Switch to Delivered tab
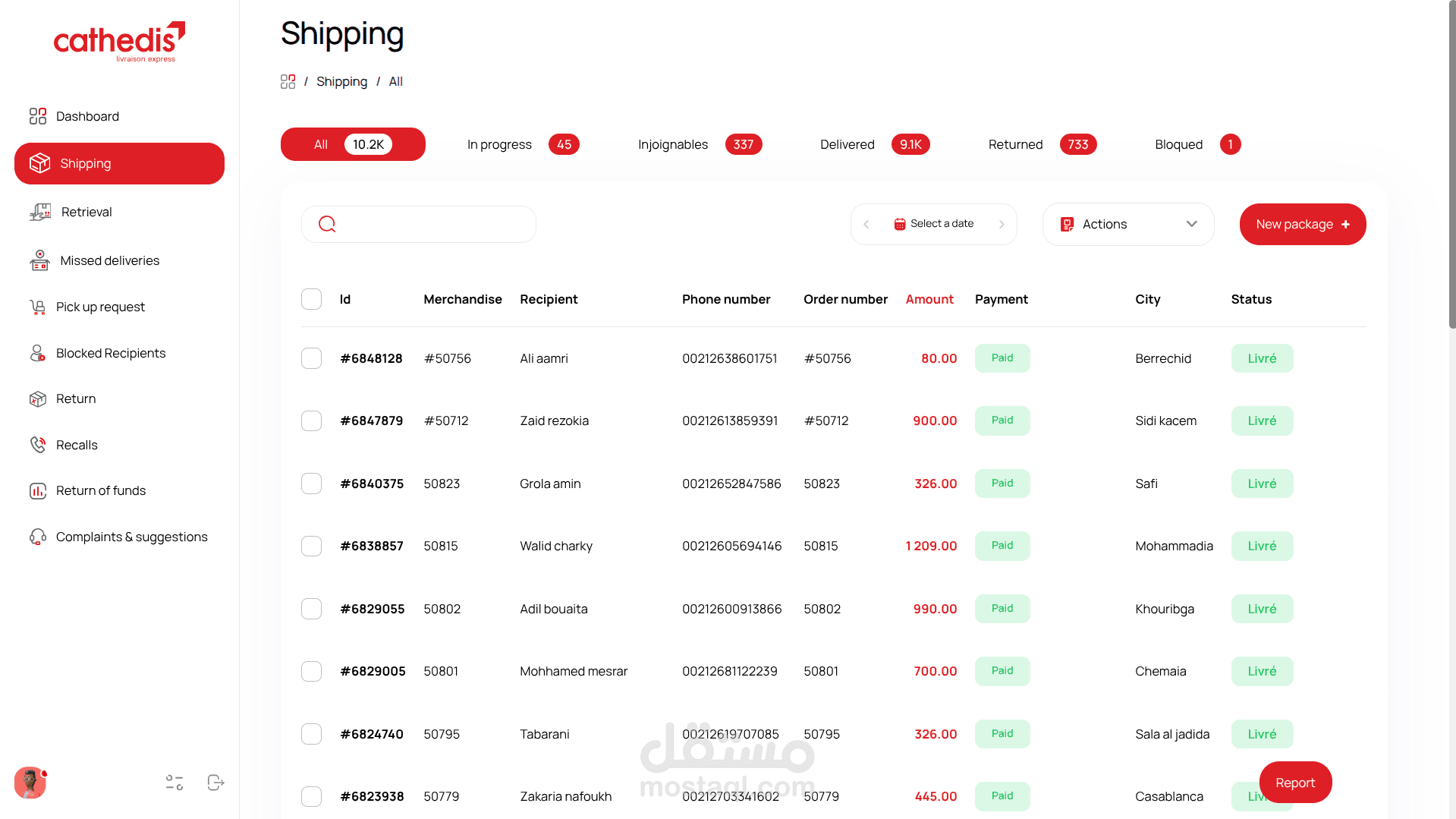Image resolution: width=1456 pixels, height=819 pixels. click(x=875, y=144)
